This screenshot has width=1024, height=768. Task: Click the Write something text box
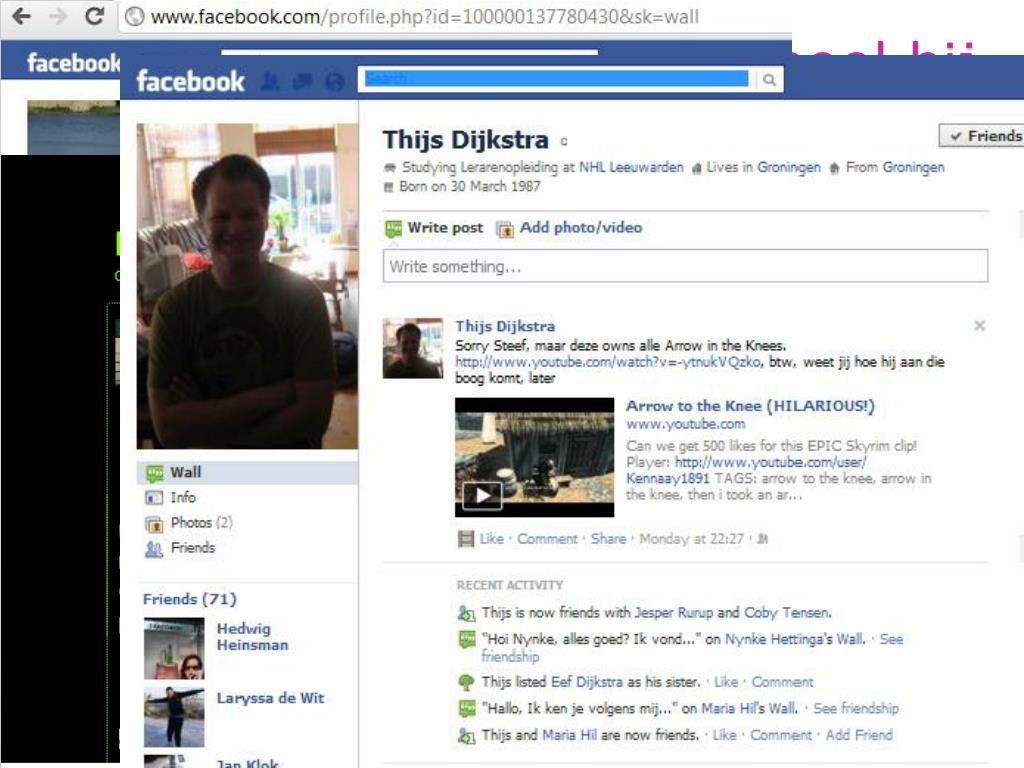[685, 266]
